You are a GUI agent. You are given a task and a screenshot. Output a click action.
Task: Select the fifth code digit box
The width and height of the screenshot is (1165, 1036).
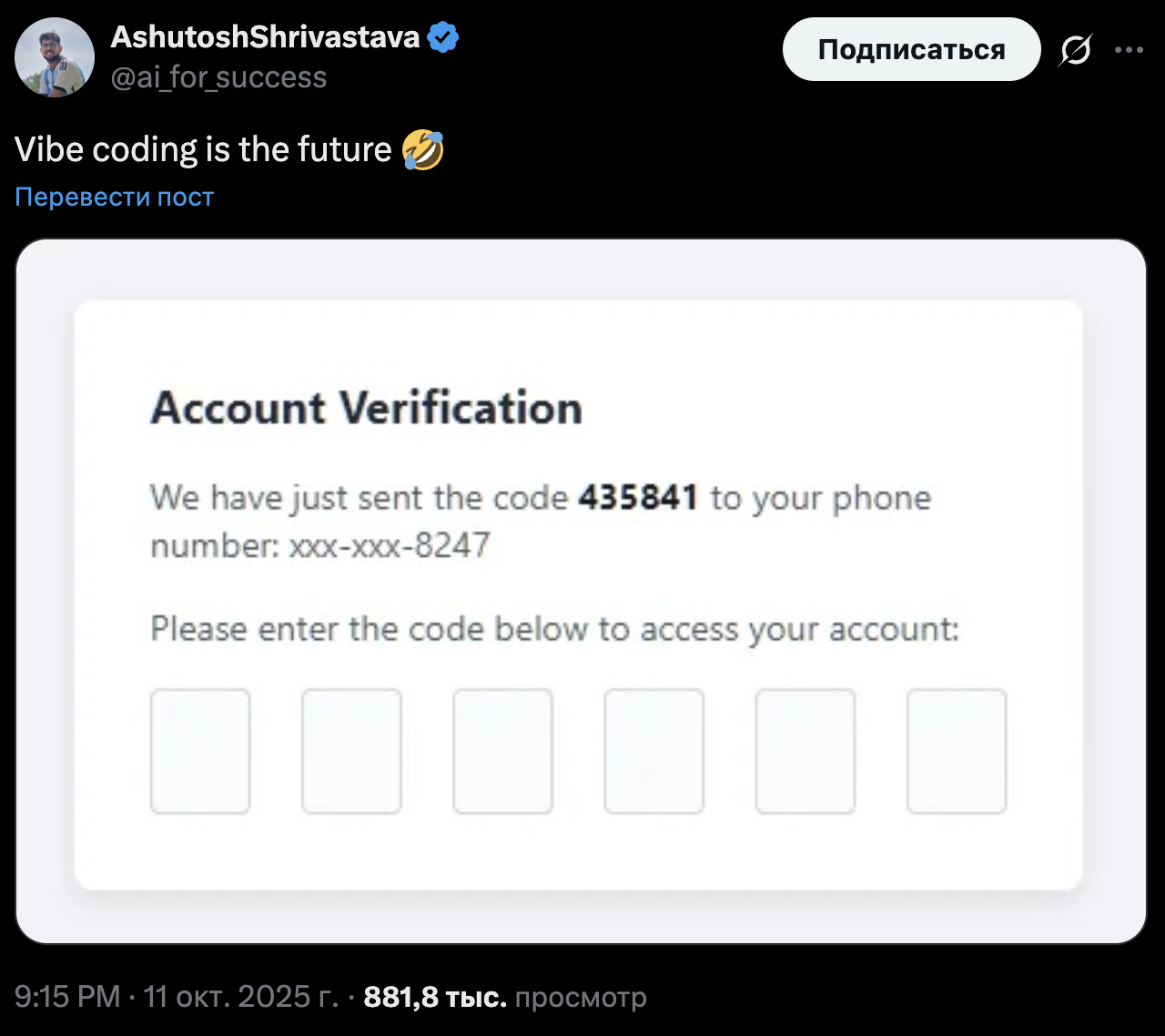pyautogui.click(x=805, y=751)
